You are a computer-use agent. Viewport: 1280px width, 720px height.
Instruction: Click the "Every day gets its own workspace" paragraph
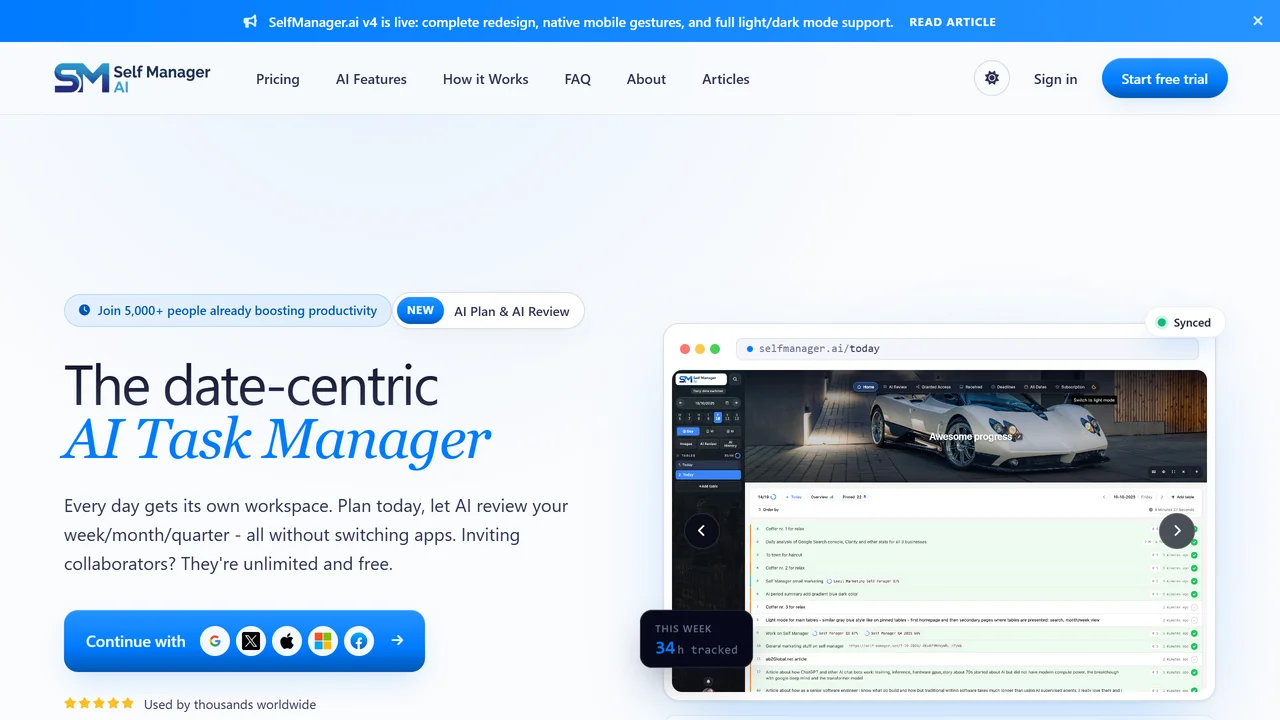click(x=316, y=535)
